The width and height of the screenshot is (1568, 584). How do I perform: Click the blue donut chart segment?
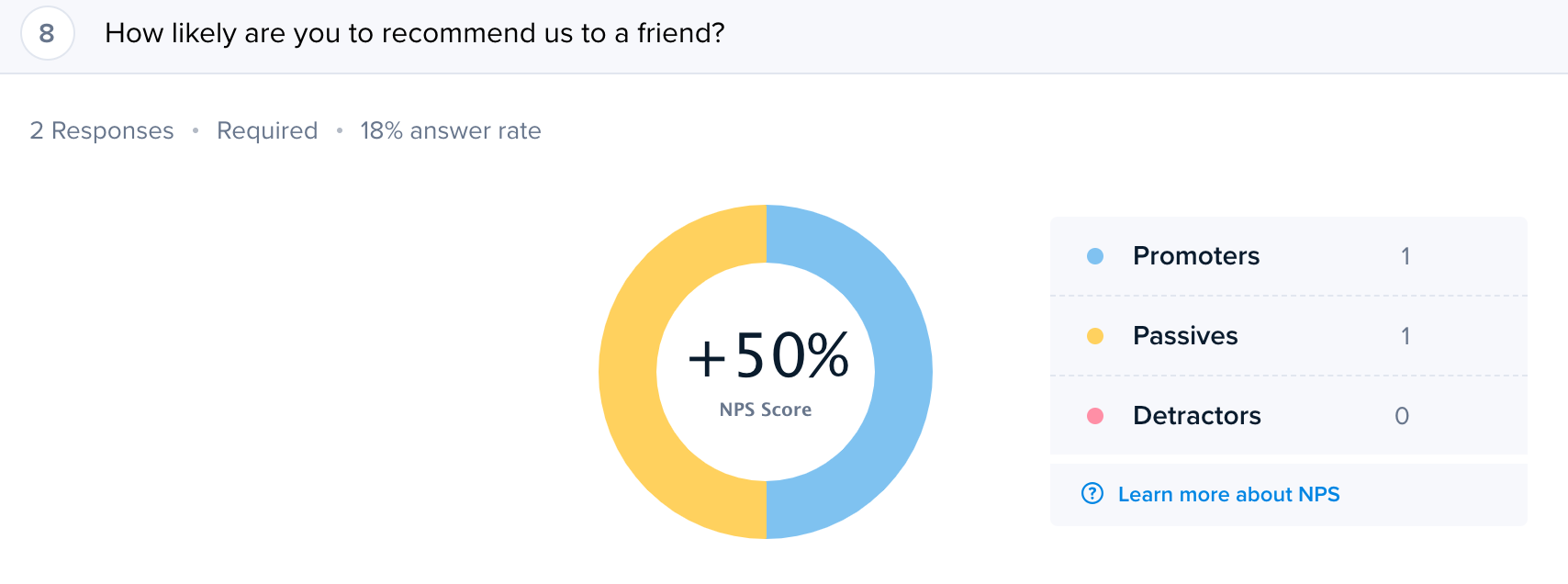(903, 372)
